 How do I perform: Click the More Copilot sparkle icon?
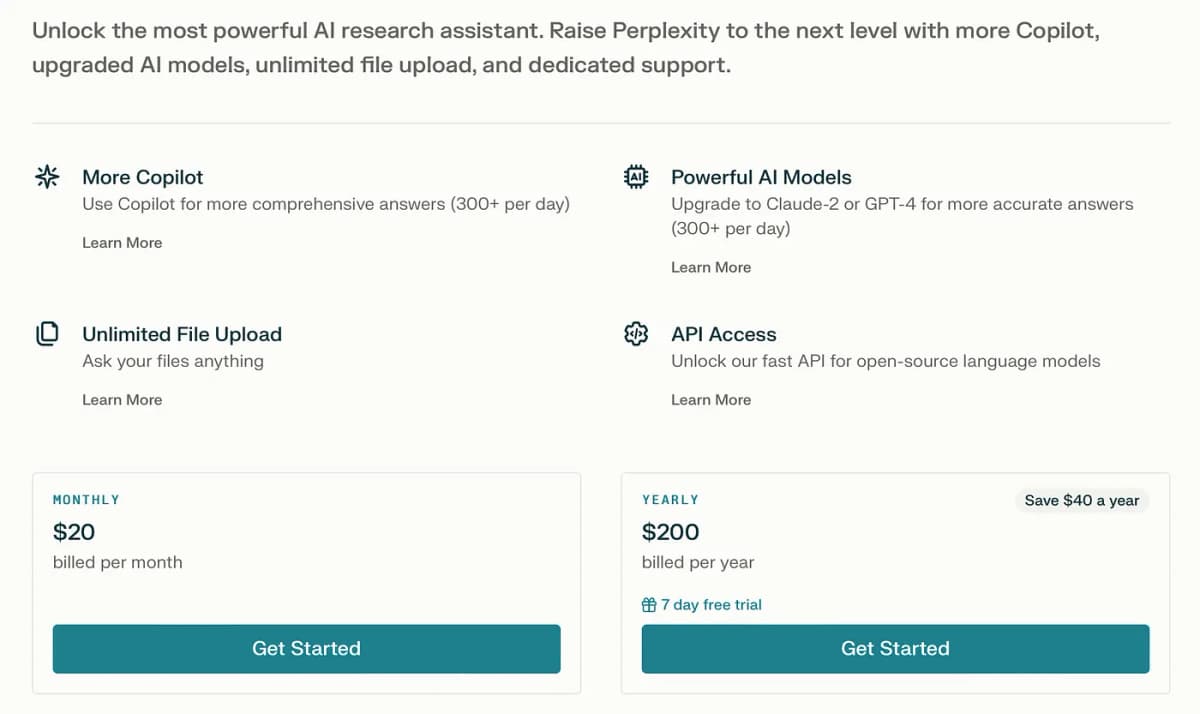[x=47, y=178]
